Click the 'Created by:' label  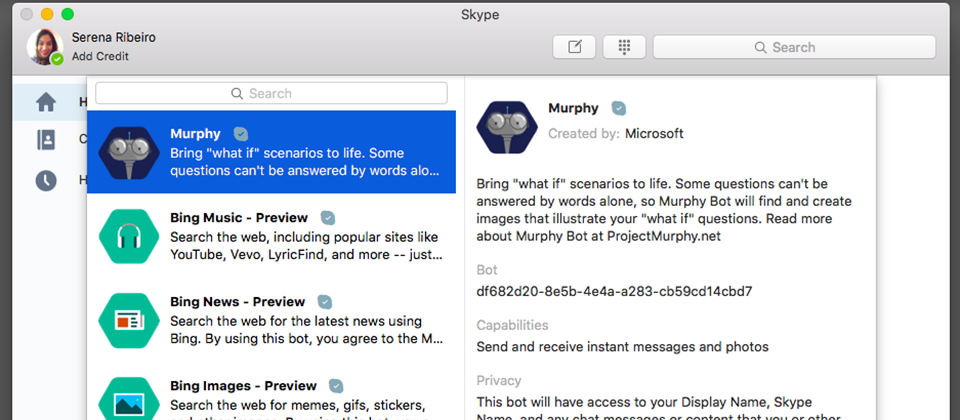583,133
